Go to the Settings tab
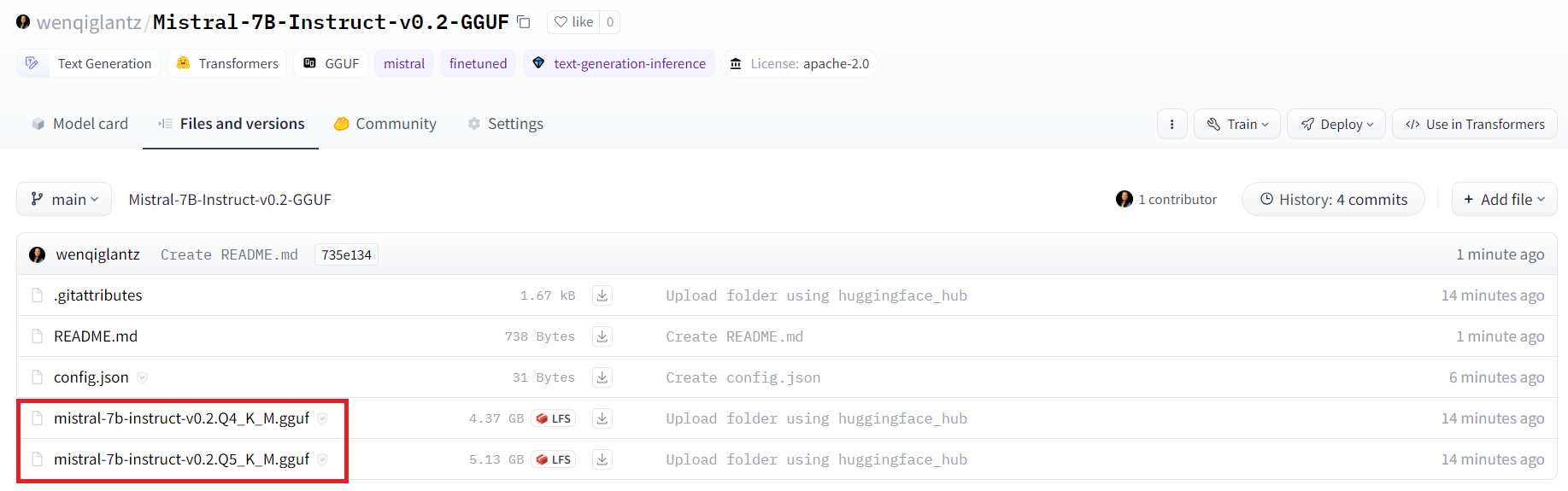1568x491 pixels. point(505,124)
